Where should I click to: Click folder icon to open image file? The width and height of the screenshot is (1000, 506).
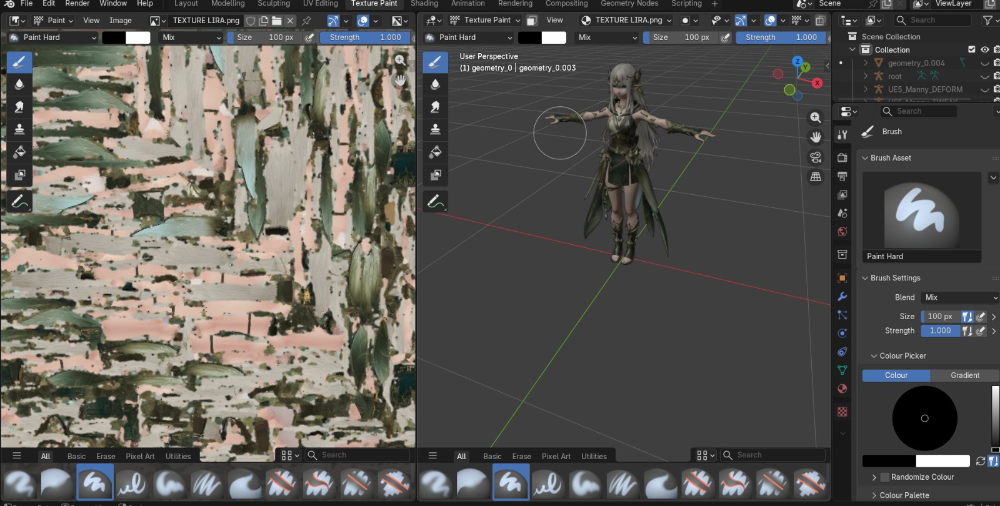coord(277,21)
